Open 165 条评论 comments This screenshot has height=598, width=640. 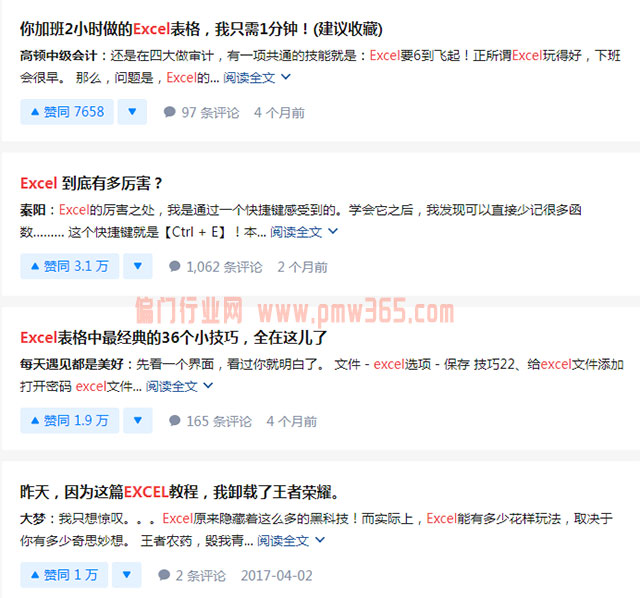tap(210, 421)
